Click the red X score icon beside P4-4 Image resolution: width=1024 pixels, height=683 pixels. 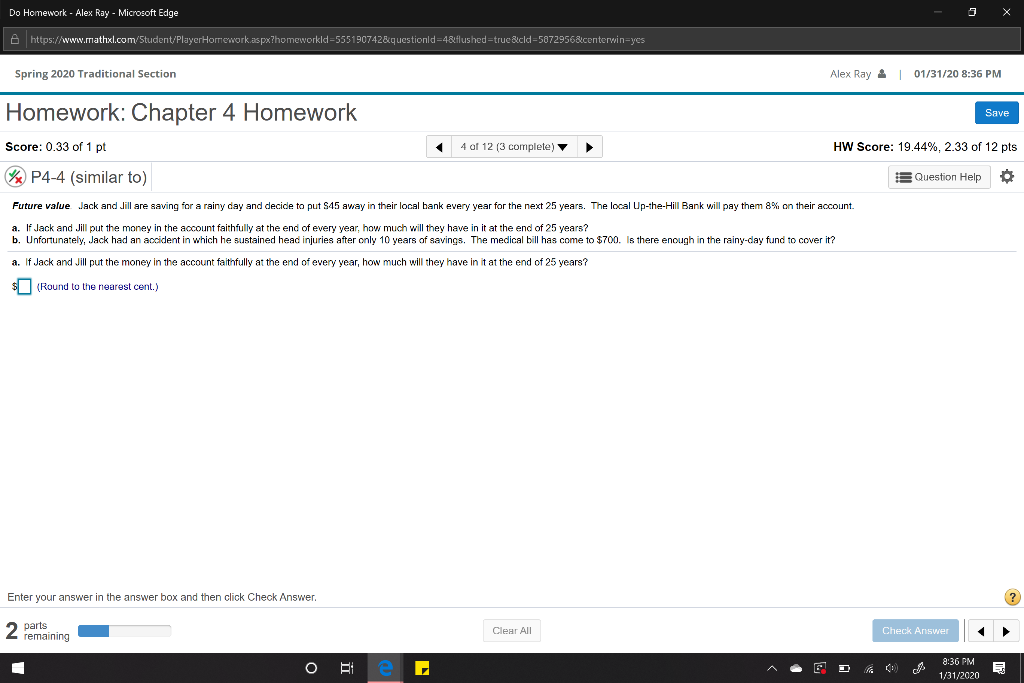pyautogui.click(x=17, y=176)
